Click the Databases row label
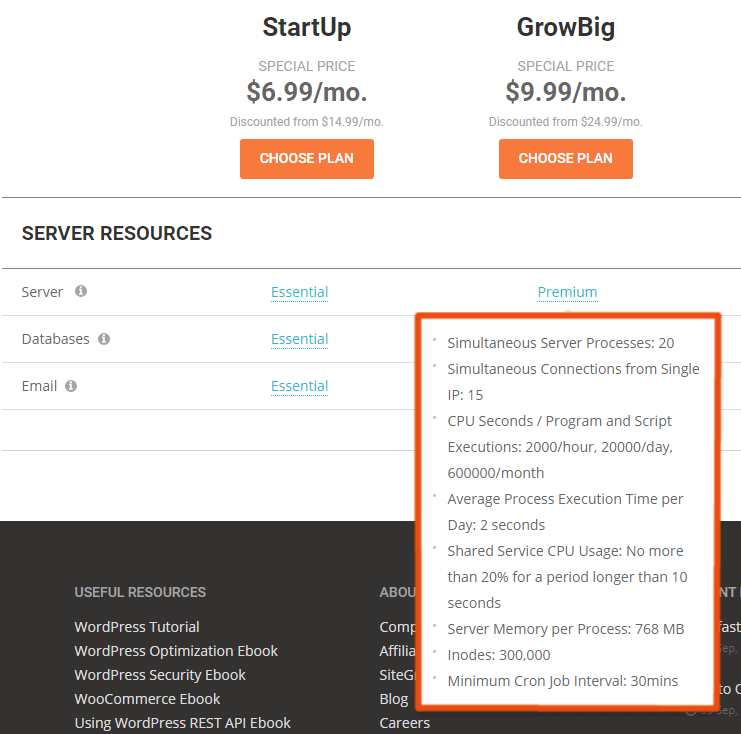 55,339
